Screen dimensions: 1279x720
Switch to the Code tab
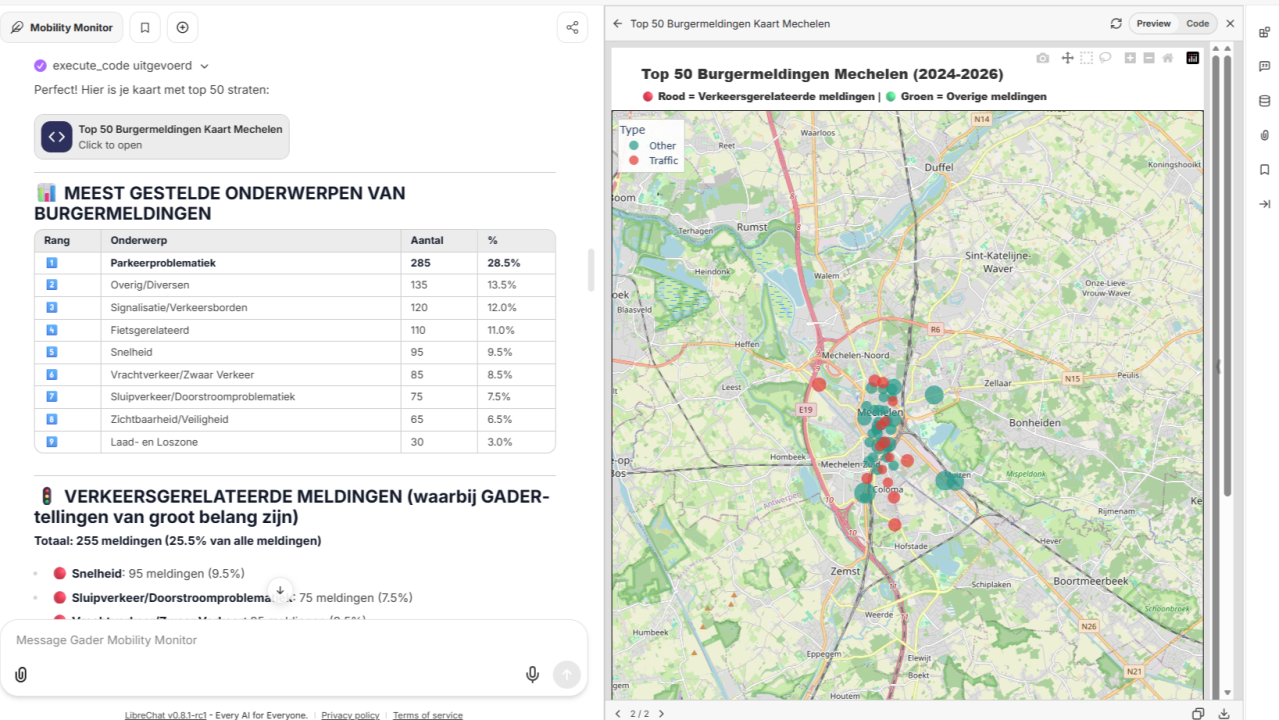coord(1197,23)
